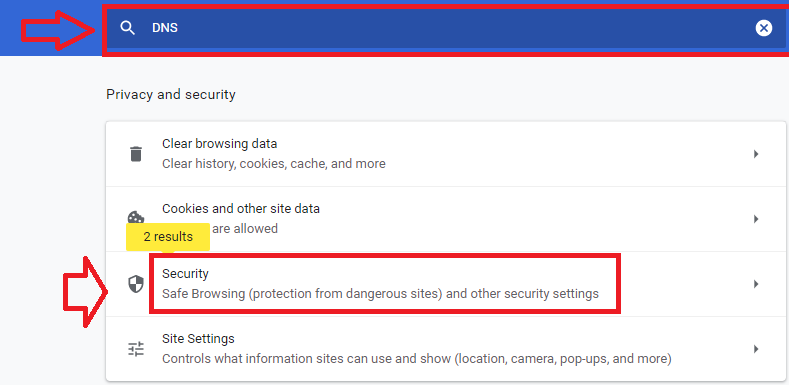Click the Security shield icon
This screenshot has width=789, height=386.
(136, 284)
